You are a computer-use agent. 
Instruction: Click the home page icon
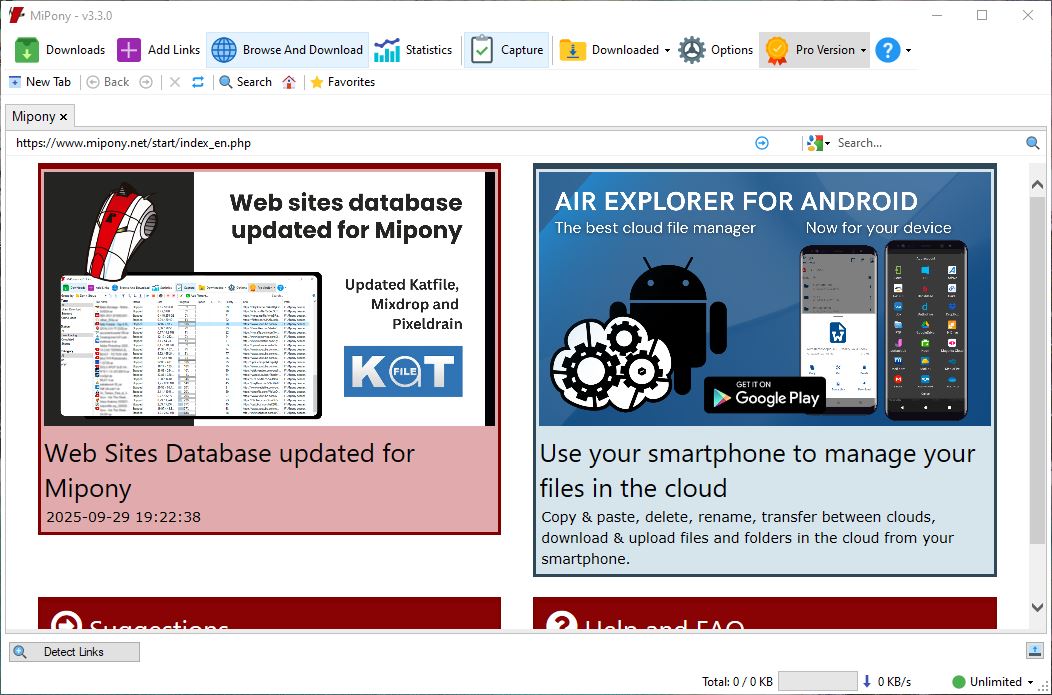[x=289, y=82]
